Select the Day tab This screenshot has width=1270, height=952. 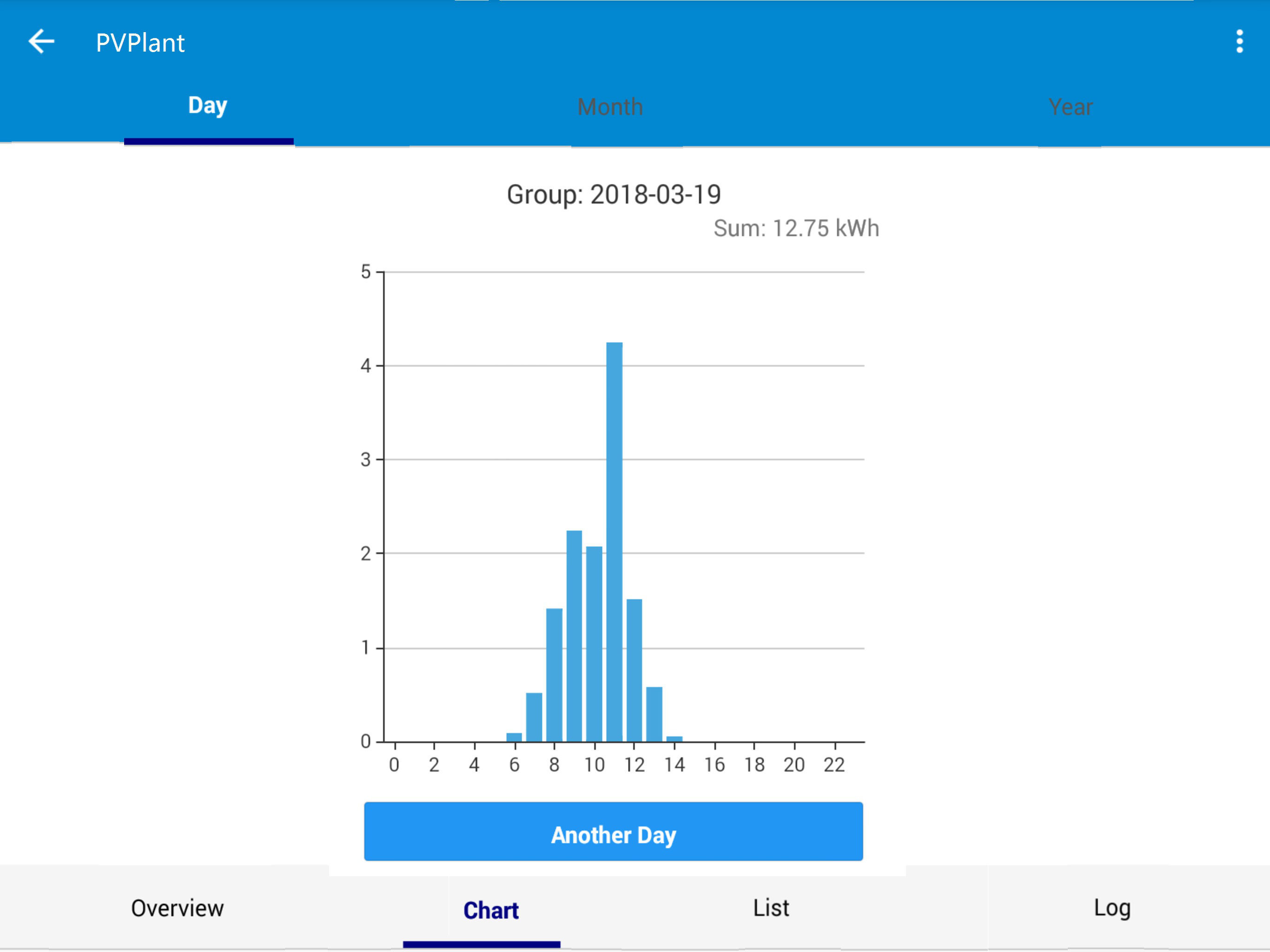pos(208,106)
